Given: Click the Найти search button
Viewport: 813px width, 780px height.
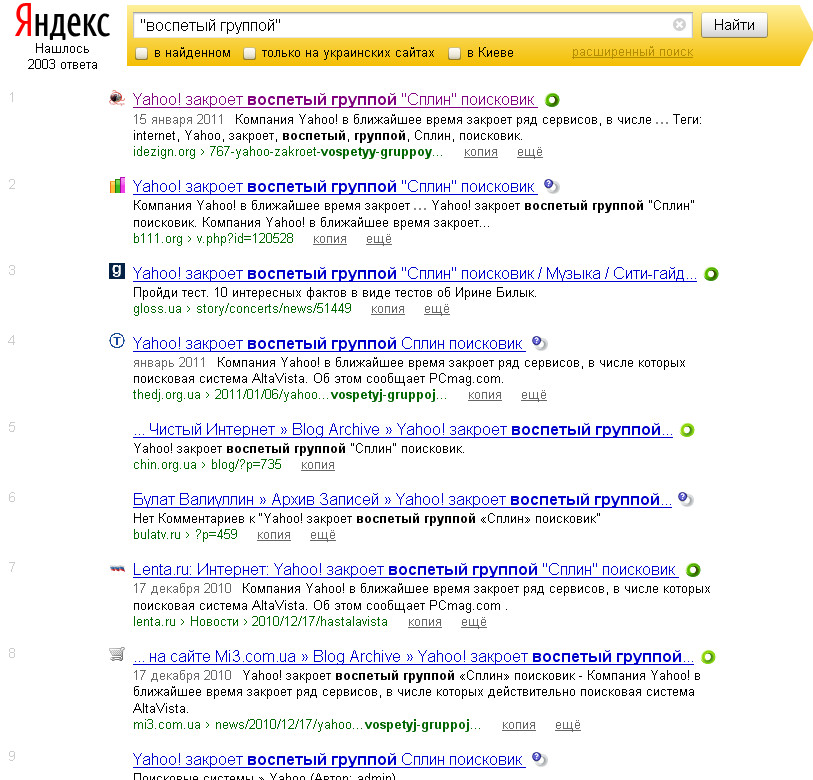Looking at the screenshot, I should click(734, 25).
